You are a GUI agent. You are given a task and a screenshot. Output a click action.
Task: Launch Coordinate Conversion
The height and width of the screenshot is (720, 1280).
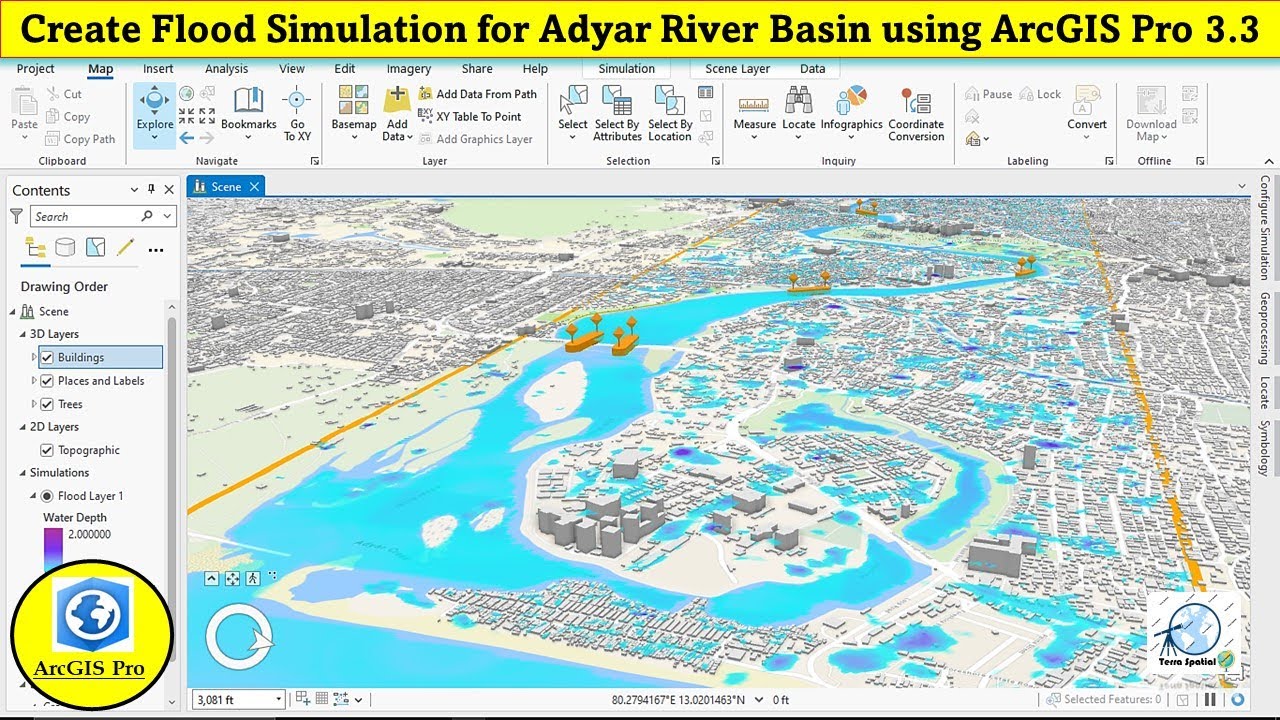(916, 113)
